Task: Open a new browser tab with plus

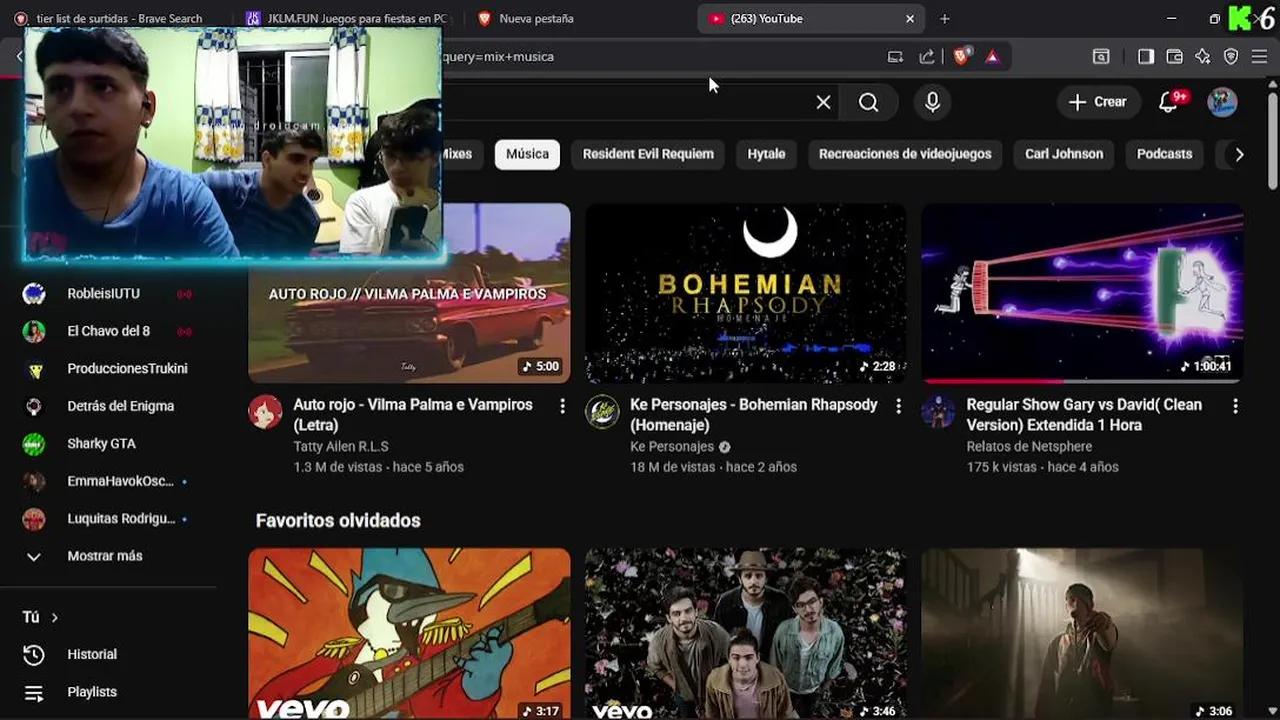Action: (x=944, y=18)
